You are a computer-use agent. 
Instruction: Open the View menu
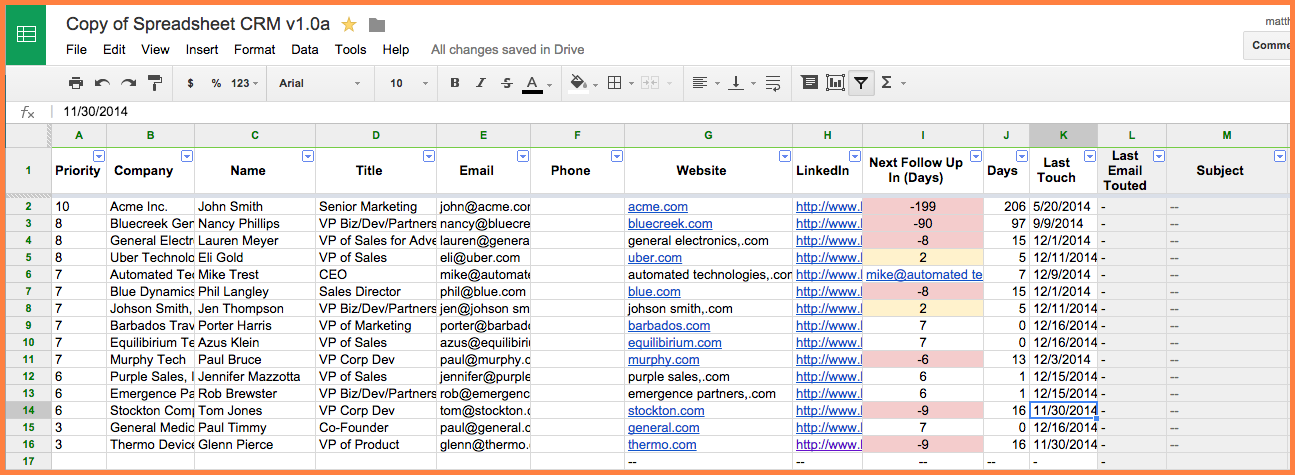tap(155, 49)
